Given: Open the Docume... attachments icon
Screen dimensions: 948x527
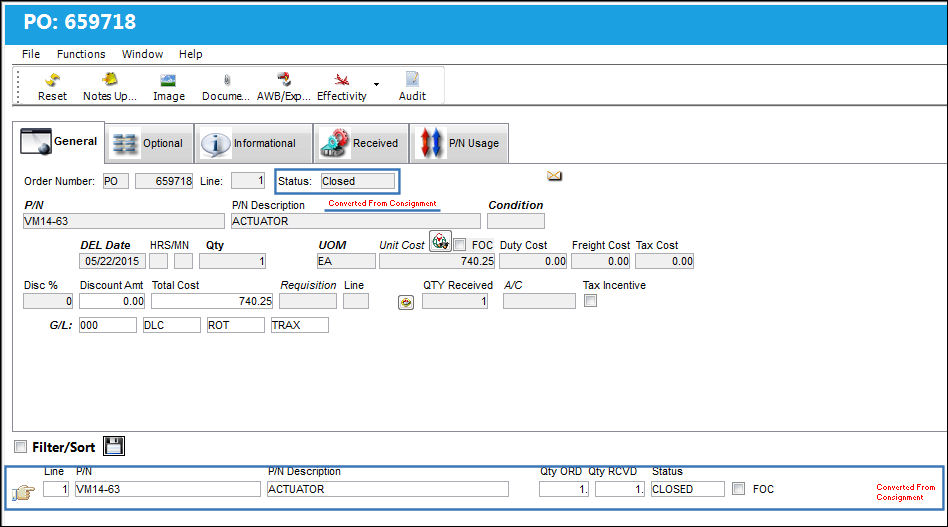Looking at the screenshot, I should [227, 80].
